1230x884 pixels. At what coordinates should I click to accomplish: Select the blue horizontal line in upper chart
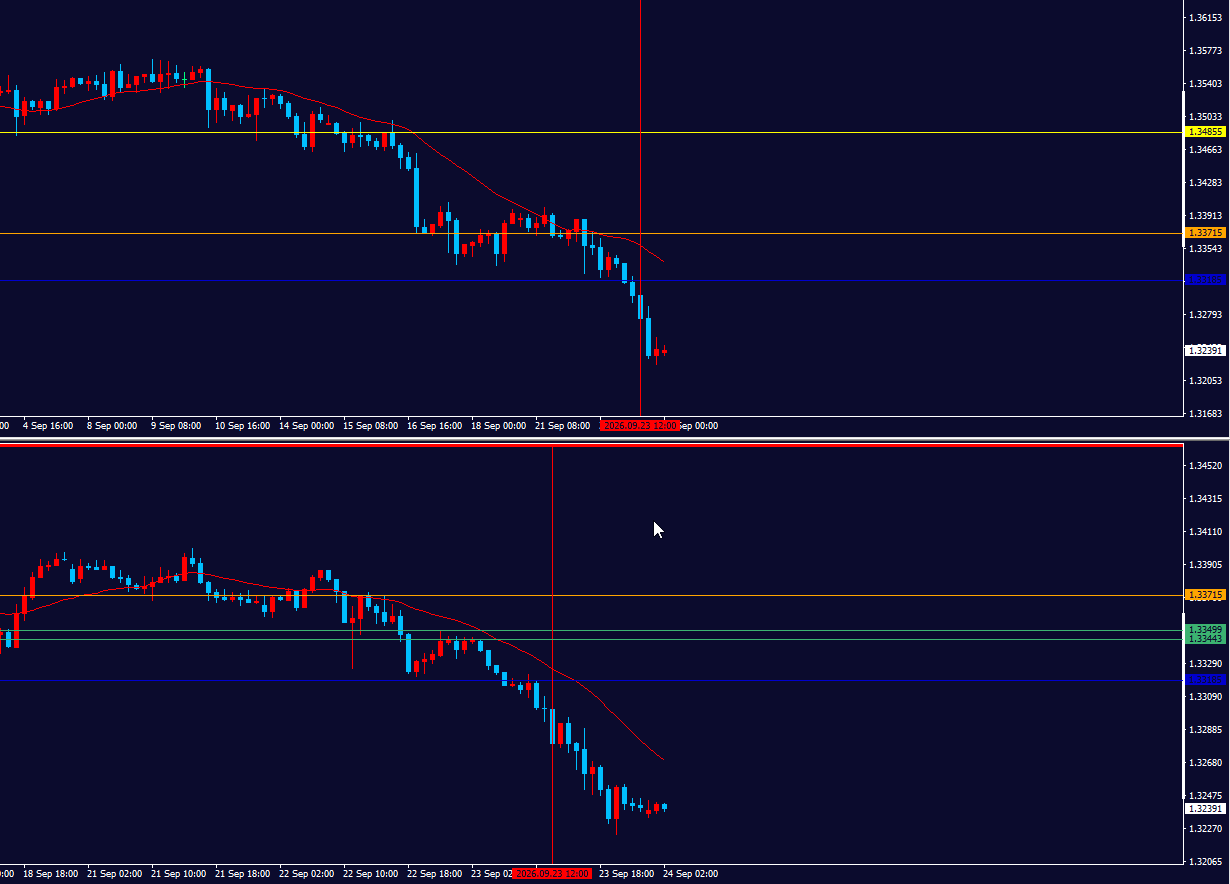tap(590, 280)
